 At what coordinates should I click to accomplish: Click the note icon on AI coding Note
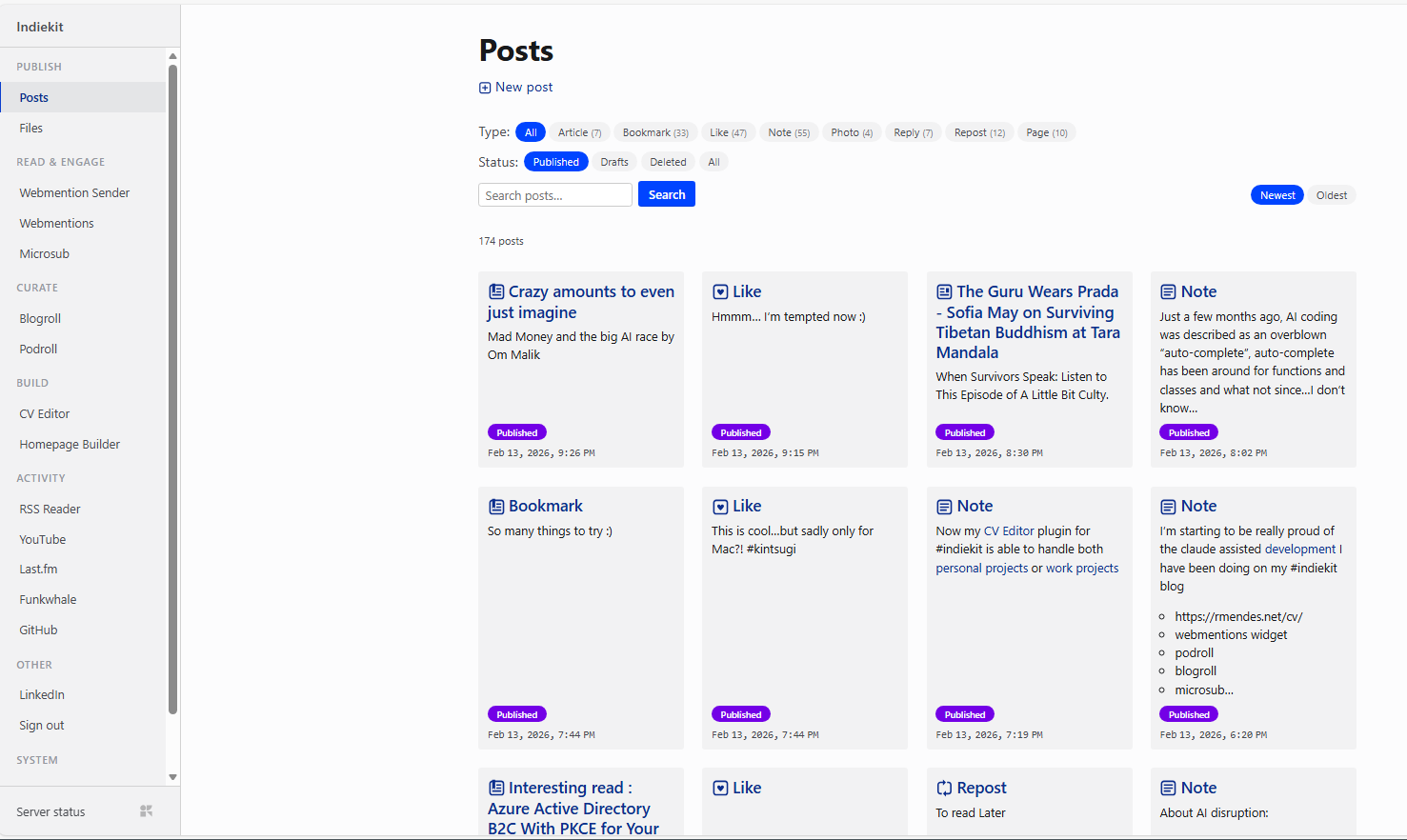[x=1168, y=292]
